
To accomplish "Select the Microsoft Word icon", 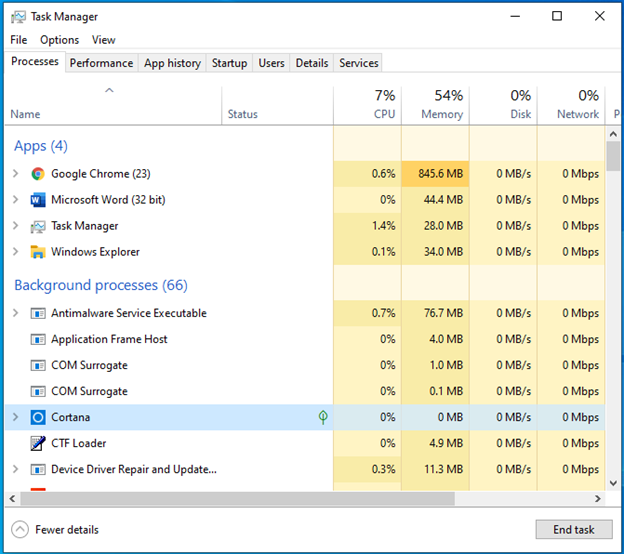I will (38, 200).
